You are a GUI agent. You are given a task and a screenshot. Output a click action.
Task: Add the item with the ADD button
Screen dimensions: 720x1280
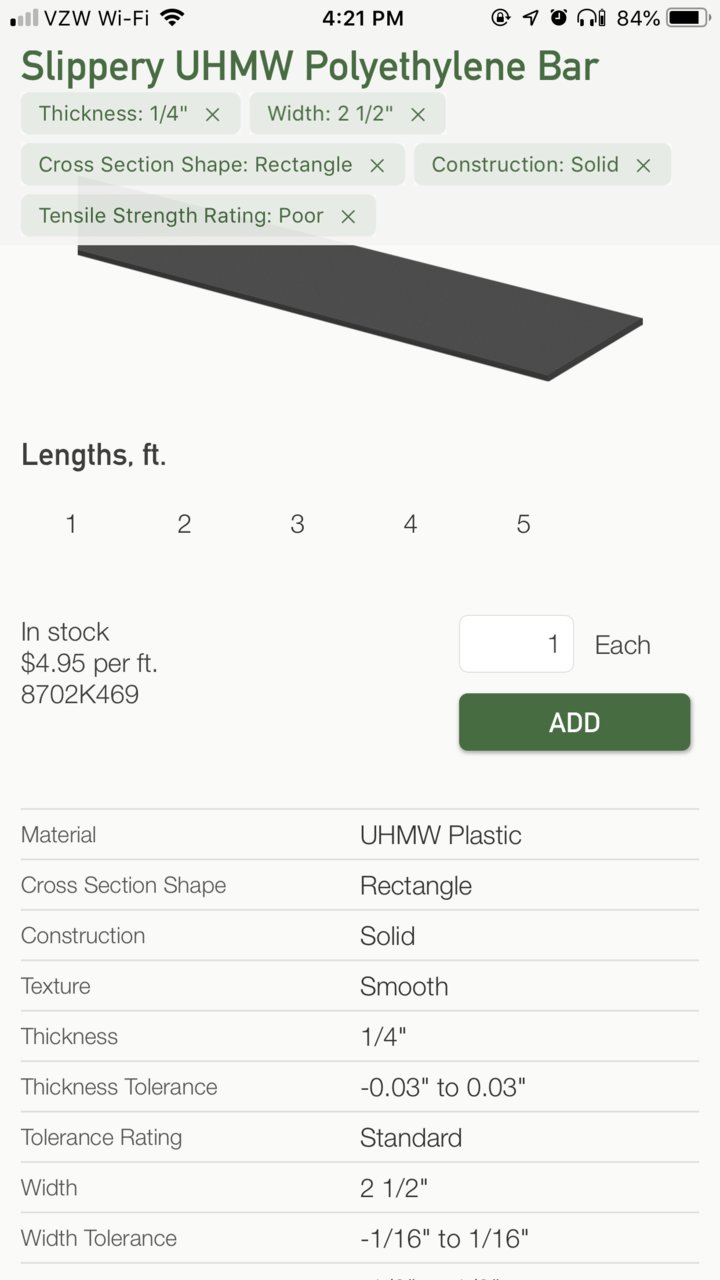(x=575, y=722)
